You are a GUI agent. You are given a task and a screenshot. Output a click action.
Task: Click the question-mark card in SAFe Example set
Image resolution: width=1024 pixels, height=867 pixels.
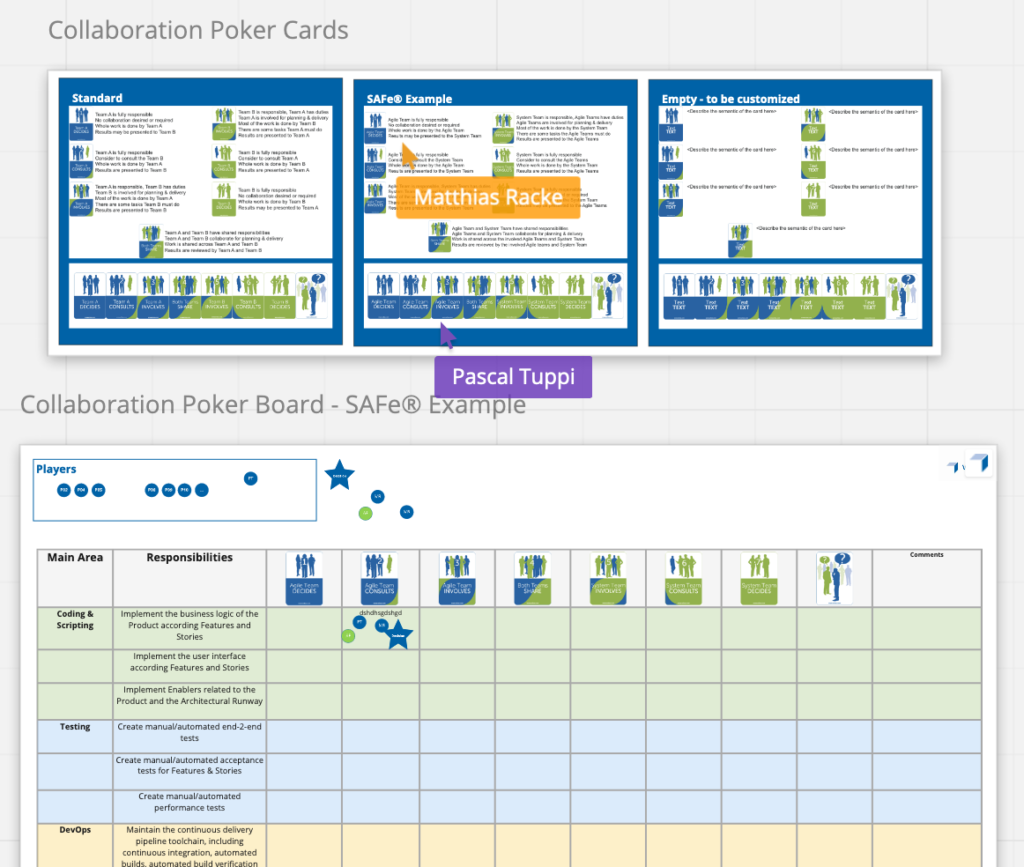coord(607,296)
